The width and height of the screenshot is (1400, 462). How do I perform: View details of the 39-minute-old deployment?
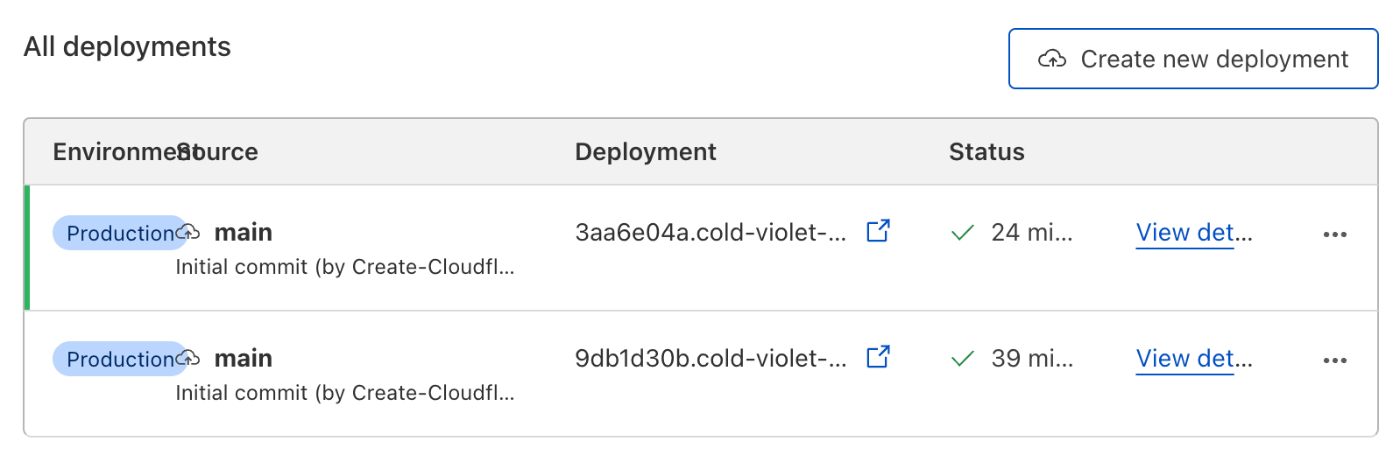click(x=1194, y=359)
